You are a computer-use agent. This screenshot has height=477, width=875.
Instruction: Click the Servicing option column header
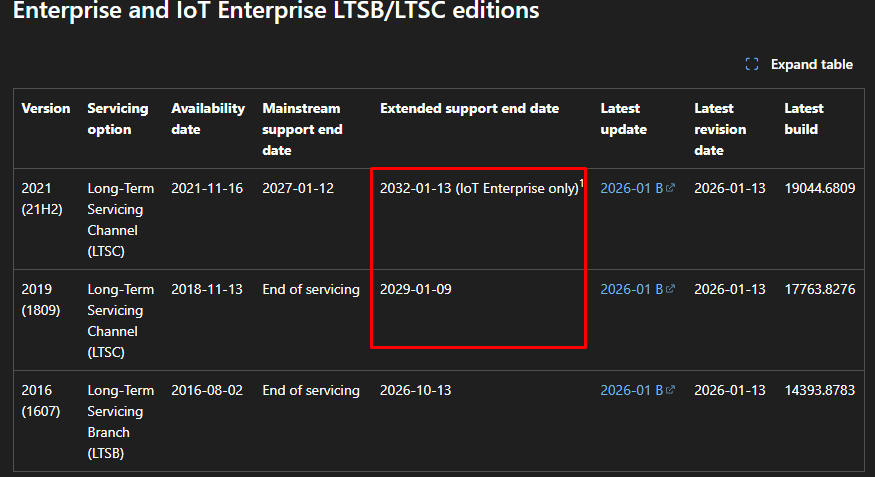coord(118,119)
